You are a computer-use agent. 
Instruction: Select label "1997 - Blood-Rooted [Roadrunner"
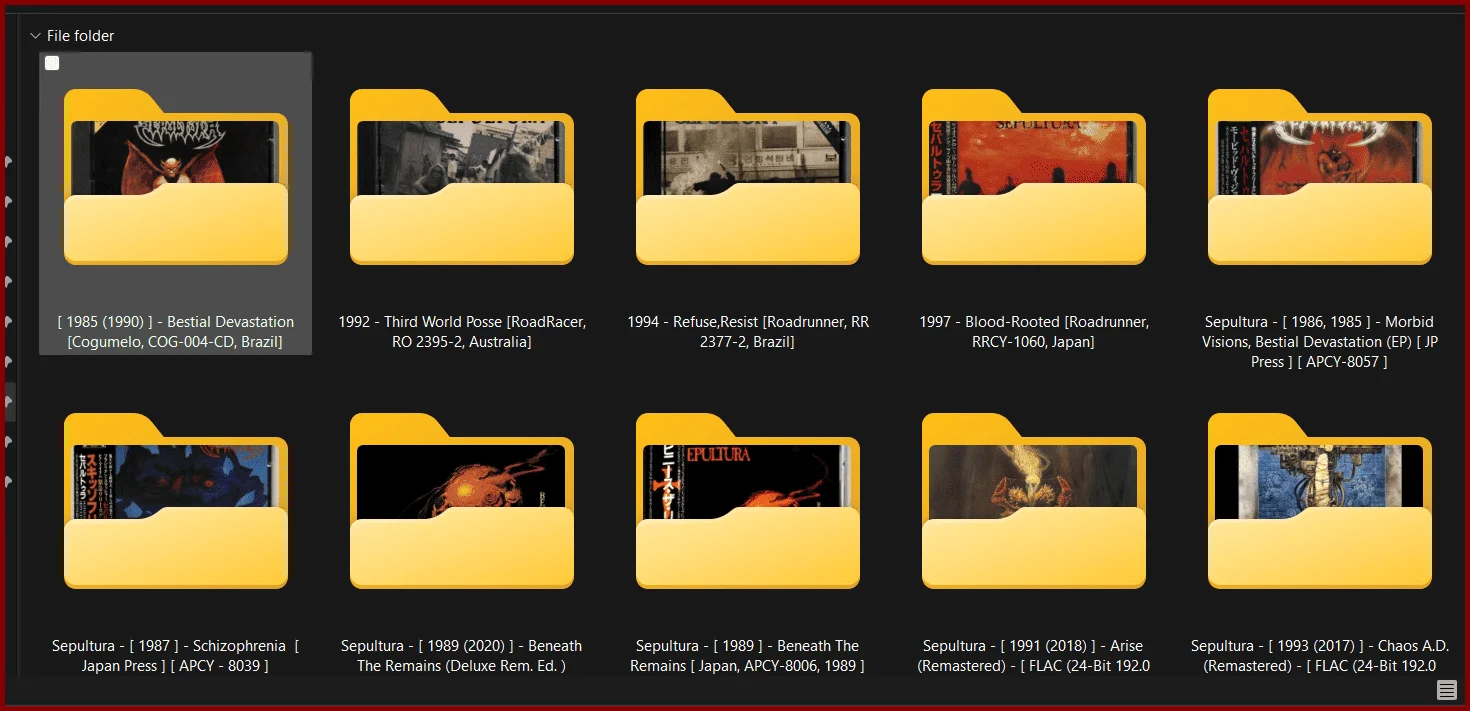click(1034, 322)
